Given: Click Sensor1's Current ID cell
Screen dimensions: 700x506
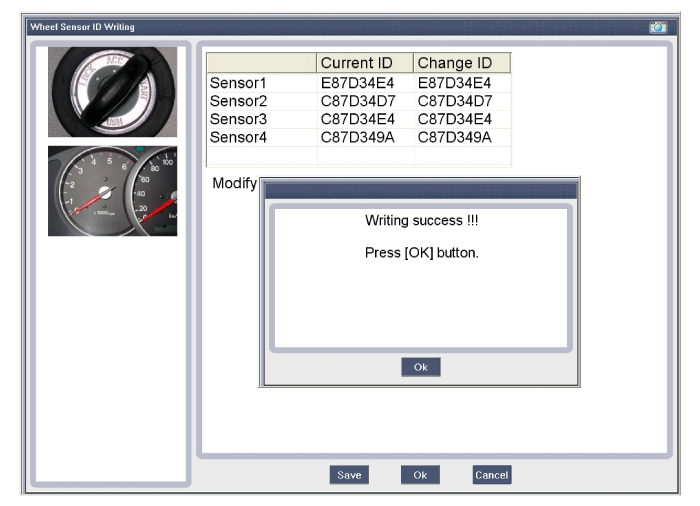Looking at the screenshot, I should click(364, 83).
